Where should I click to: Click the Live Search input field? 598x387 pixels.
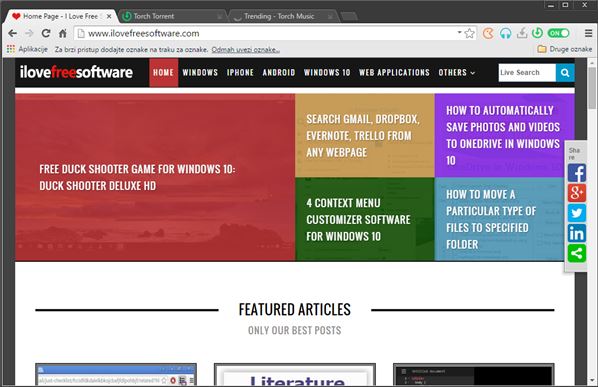527,72
